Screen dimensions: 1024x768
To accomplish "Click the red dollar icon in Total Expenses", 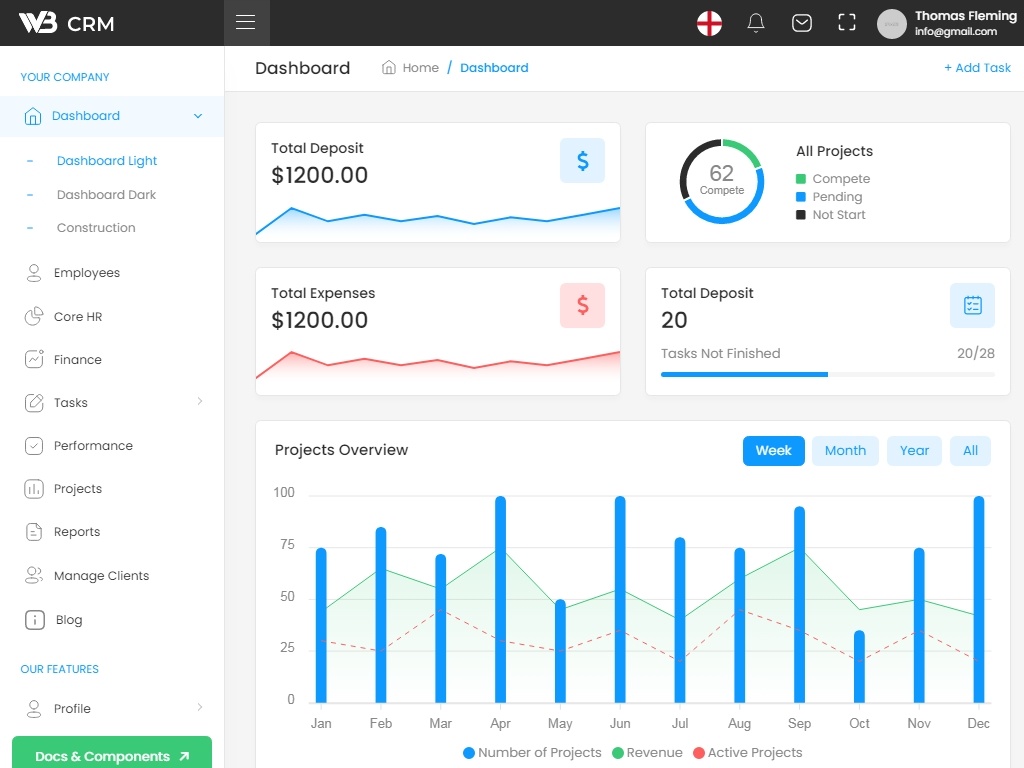I will coord(582,306).
